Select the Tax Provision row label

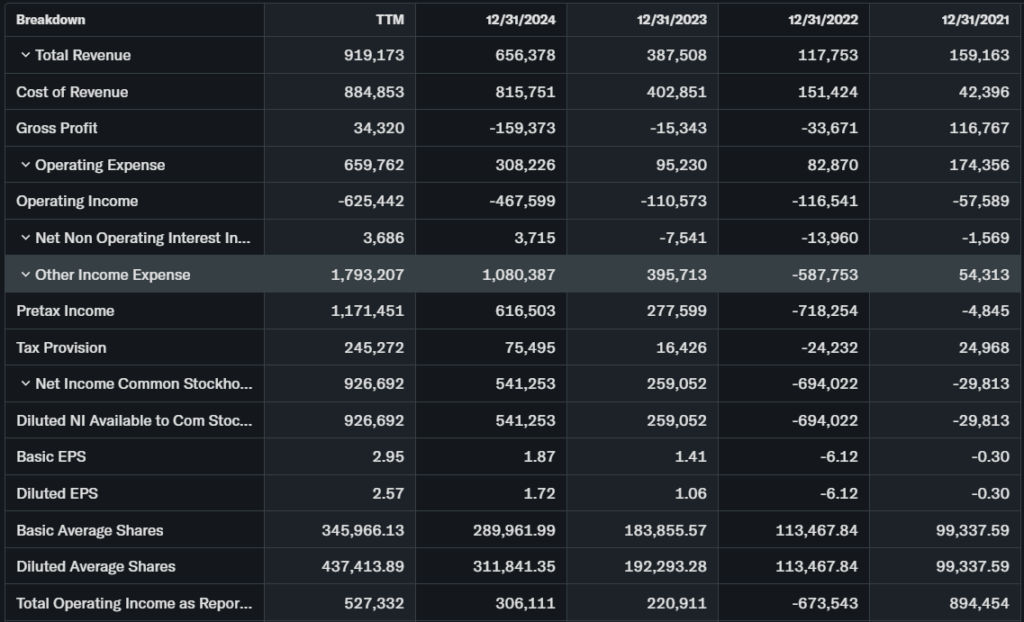pyautogui.click(x=61, y=348)
